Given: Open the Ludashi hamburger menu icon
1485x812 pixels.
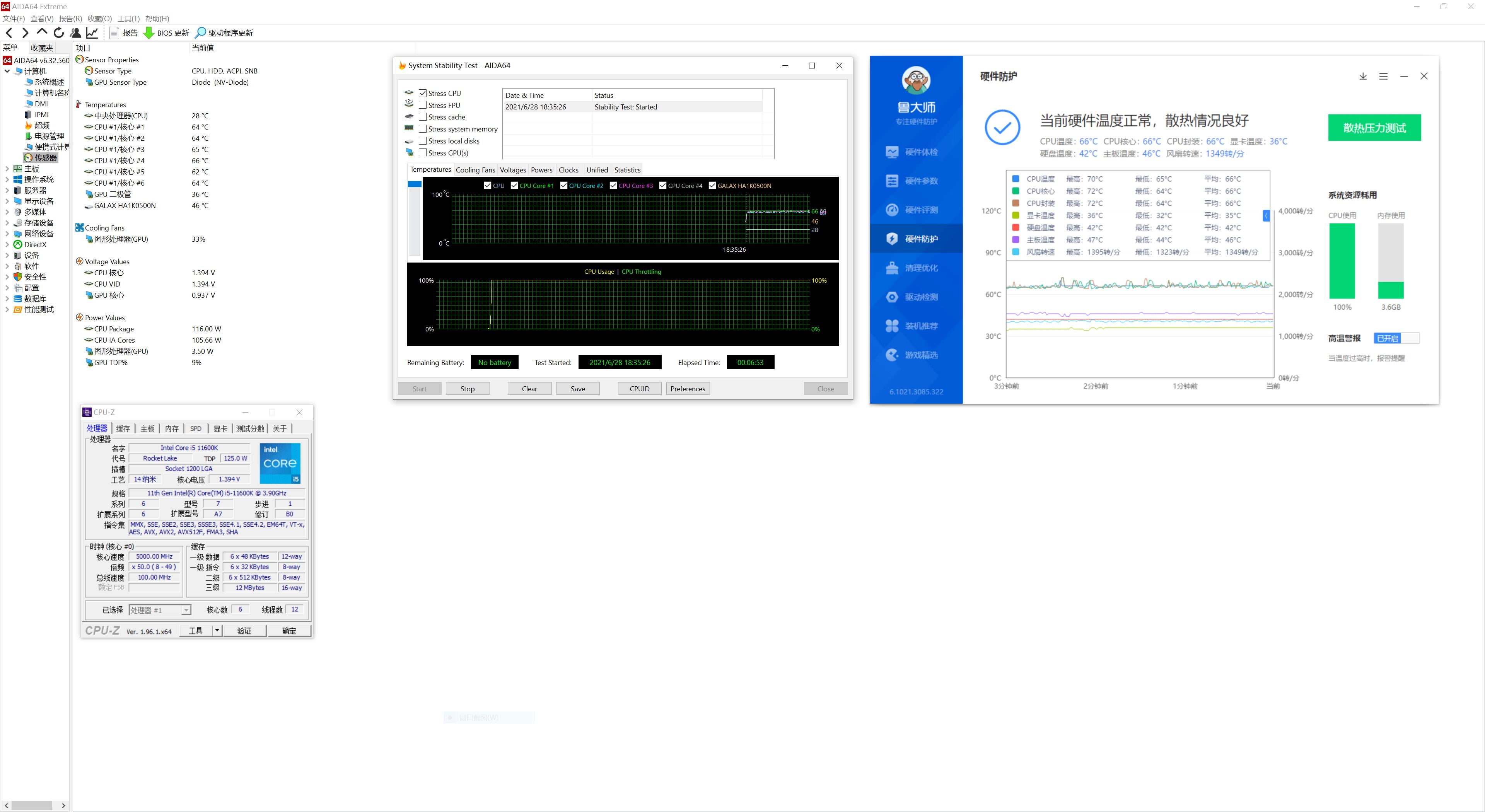Looking at the screenshot, I should coord(1383,76).
